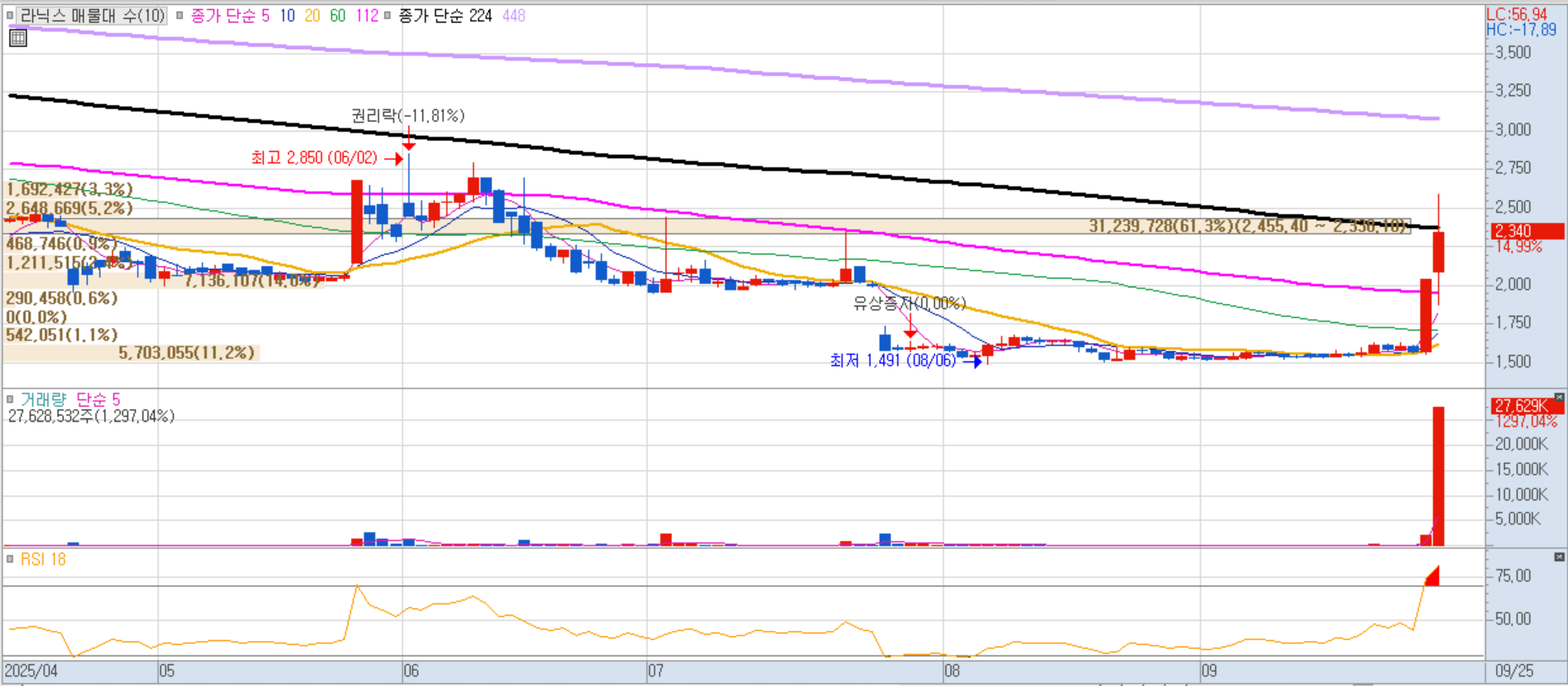Click the LC:56.94 readout
Viewport: 1568px width, 686px height.
(1516, 14)
